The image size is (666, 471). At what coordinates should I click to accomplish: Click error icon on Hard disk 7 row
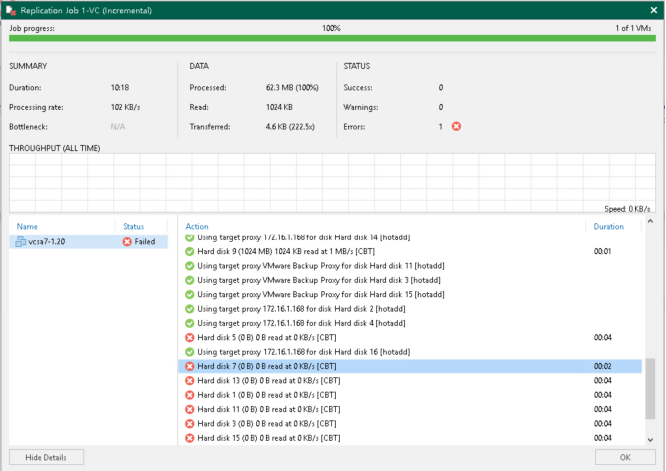point(189,366)
